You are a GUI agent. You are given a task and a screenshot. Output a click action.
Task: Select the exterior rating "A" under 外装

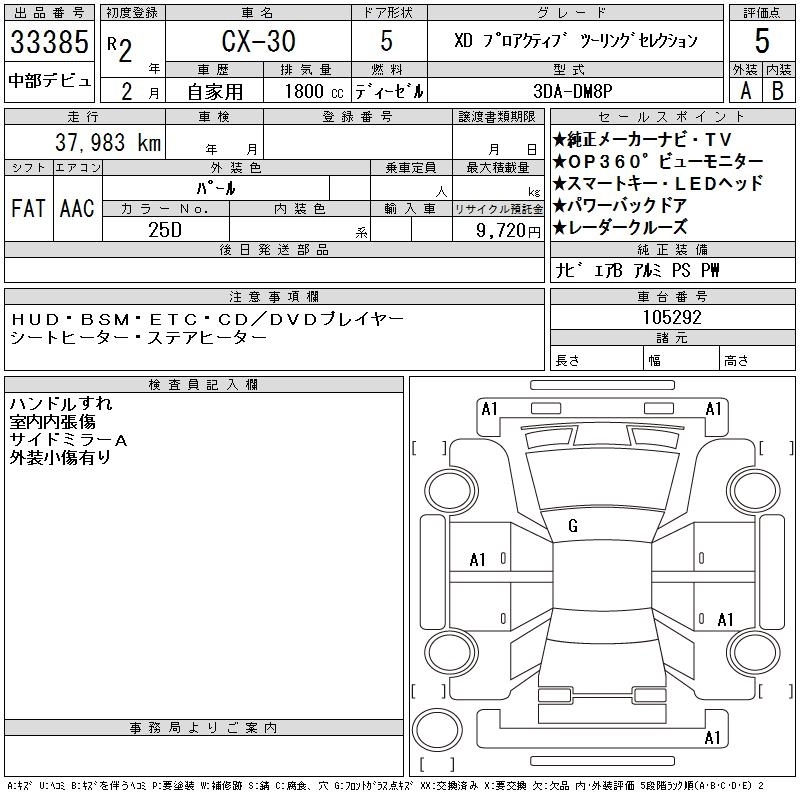pyautogui.click(x=746, y=91)
